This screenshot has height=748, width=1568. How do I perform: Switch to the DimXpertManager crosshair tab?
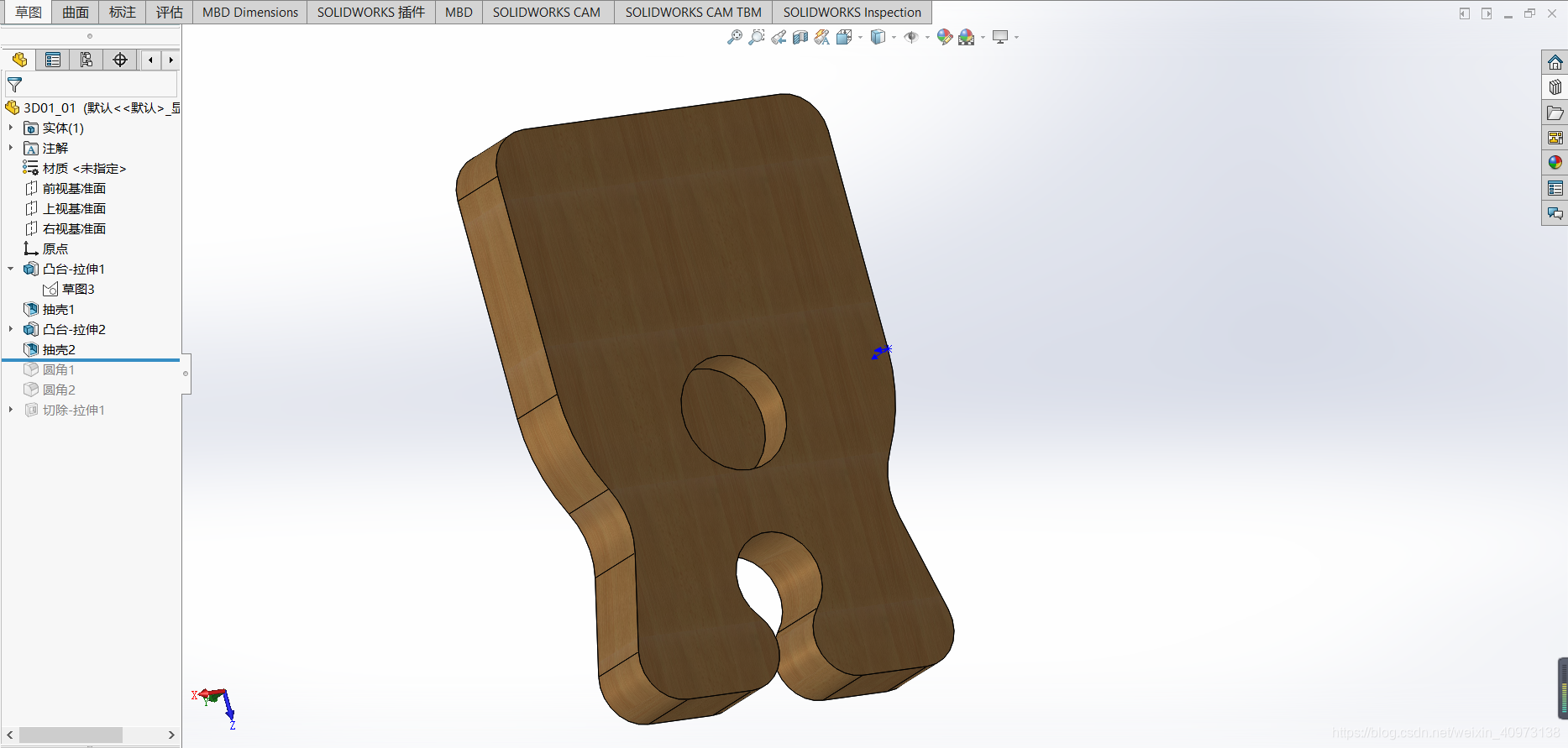120,60
